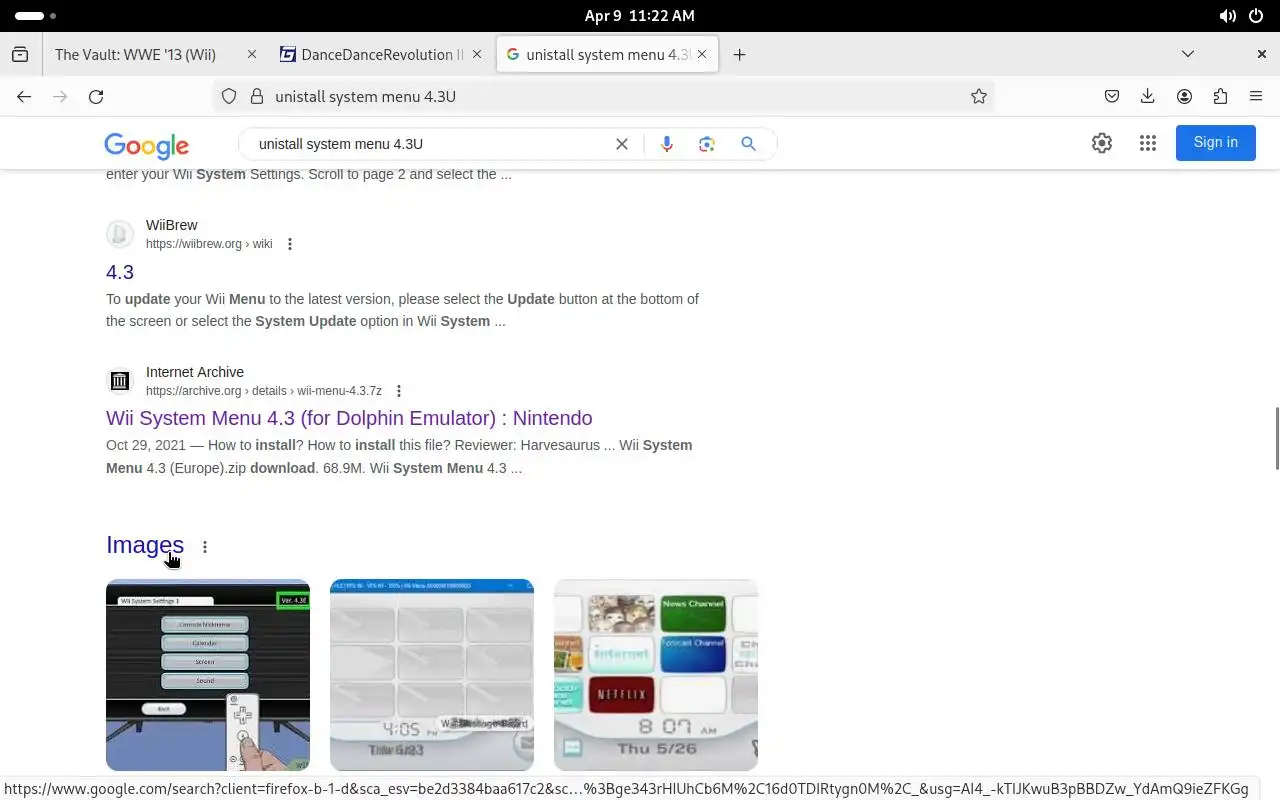
Task: Click the shield tracking protection icon
Action: [x=229, y=97]
